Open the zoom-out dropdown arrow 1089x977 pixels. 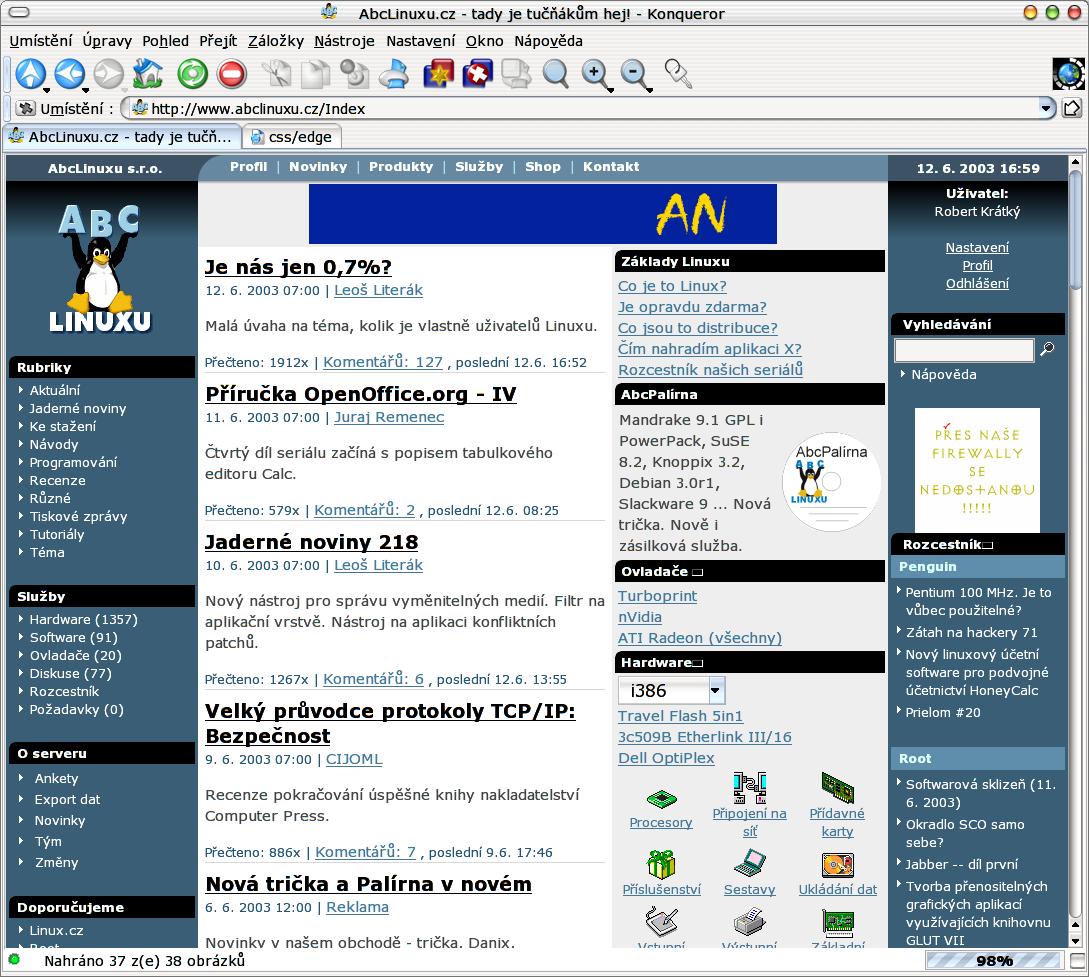point(649,90)
